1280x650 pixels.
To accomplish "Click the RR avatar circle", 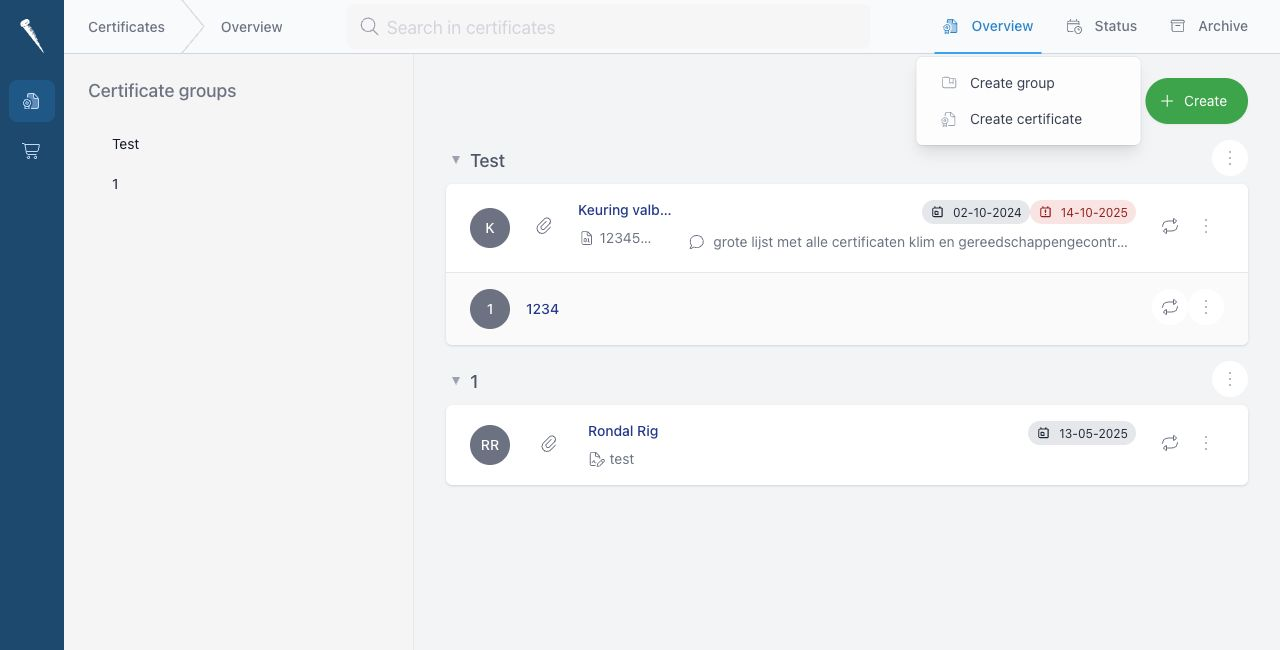I will pos(490,445).
